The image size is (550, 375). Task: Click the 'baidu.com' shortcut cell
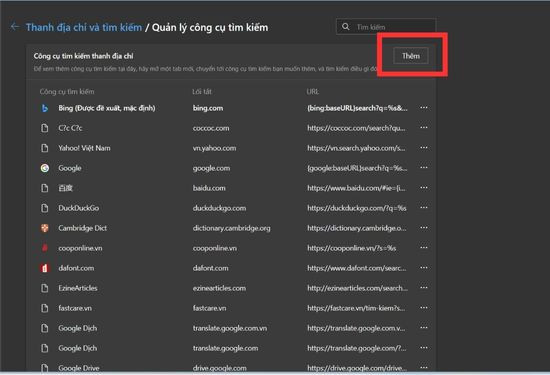tap(209, 188)
